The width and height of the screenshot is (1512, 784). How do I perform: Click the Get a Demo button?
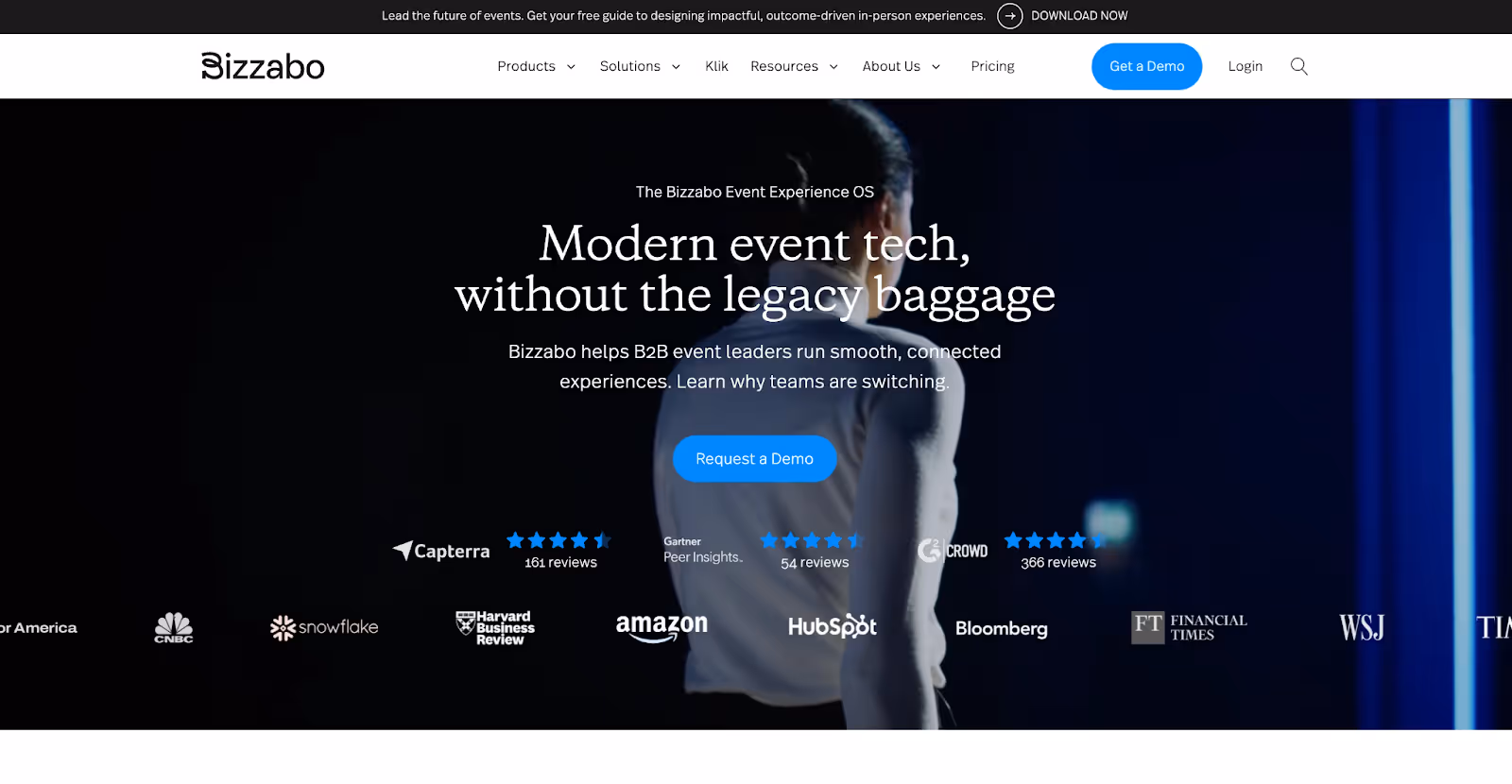(x=1146, y=66)
